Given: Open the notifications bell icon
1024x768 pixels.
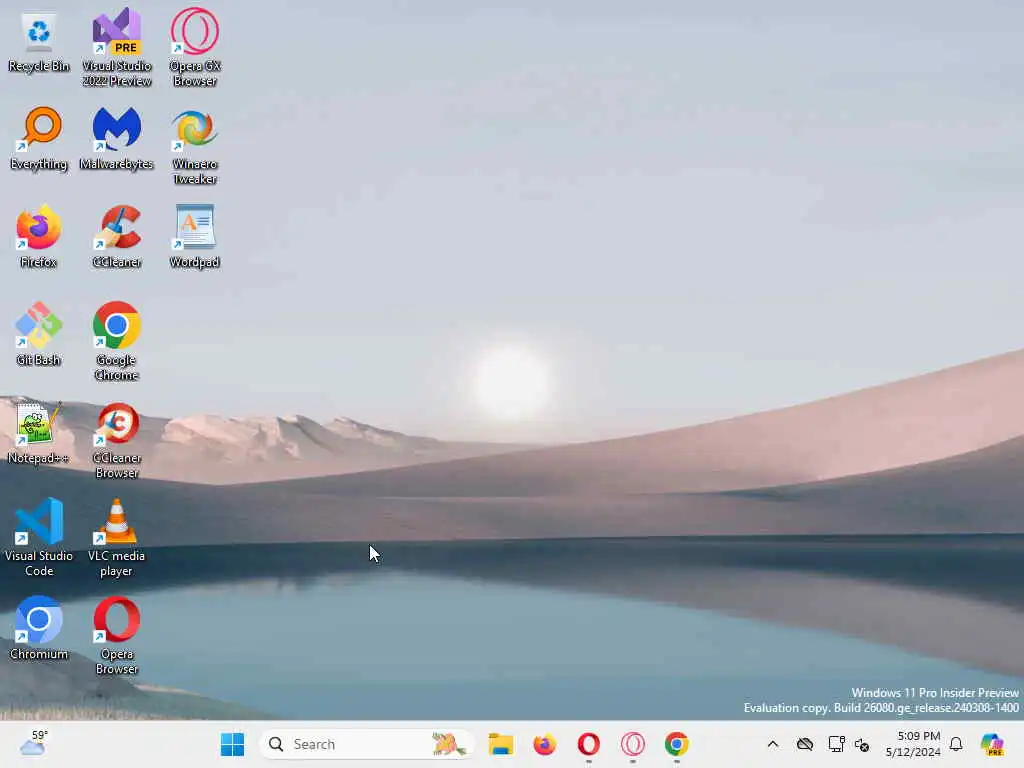Looking at the screenshot, I should [956, 744].
